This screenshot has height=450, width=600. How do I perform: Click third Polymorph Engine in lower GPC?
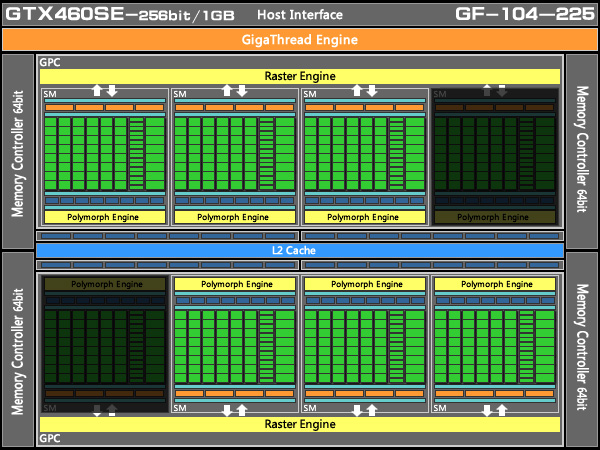pyautogui.click(x=365, y=284)
